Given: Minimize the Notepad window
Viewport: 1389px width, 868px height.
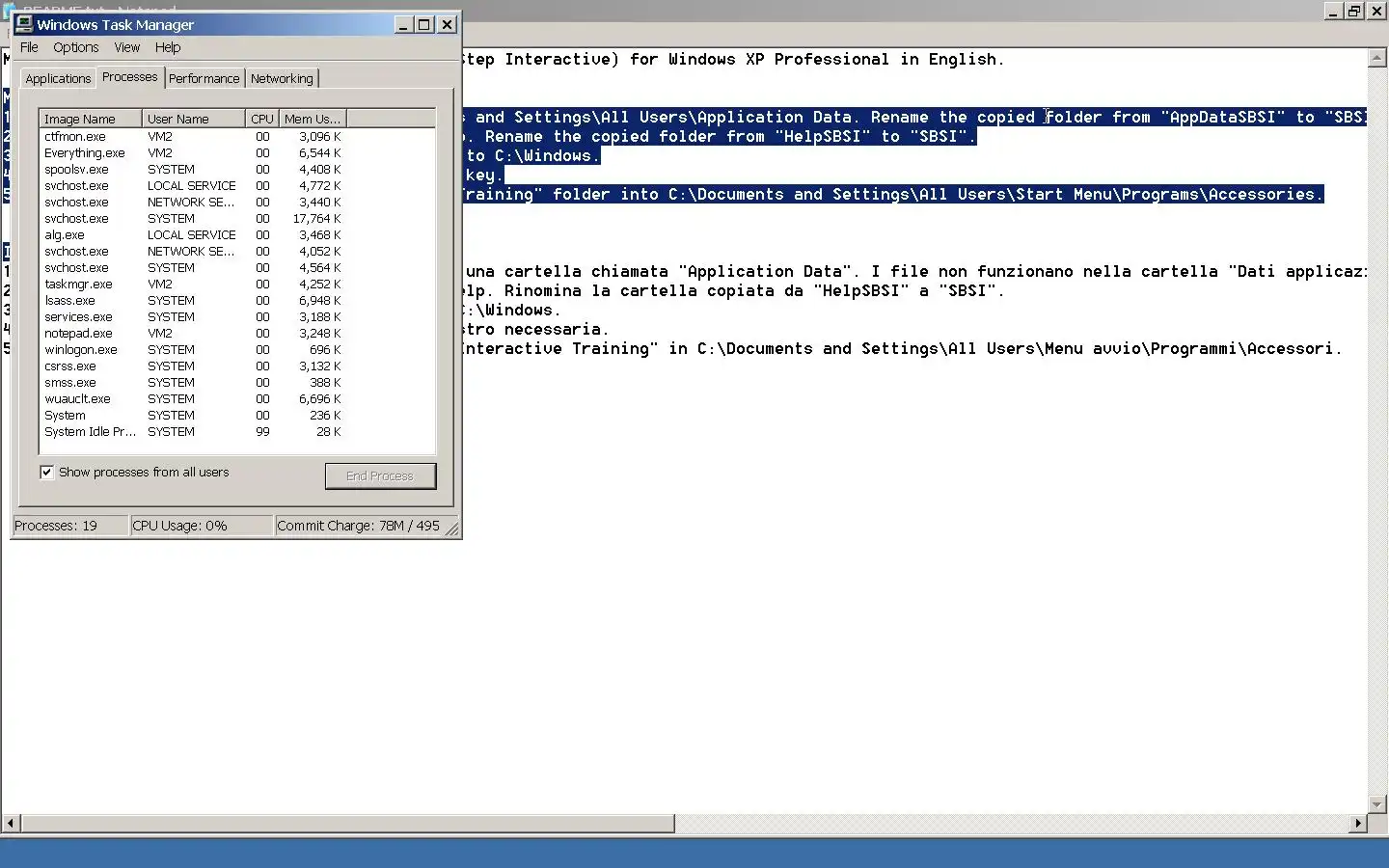Looking at the screenshot, I should 1333,12.
